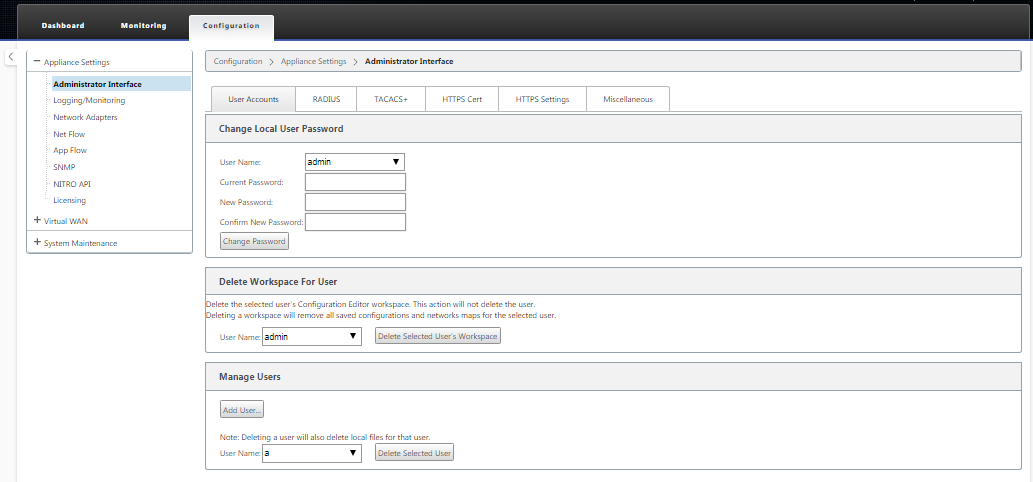Collapse the Appliance Settings tree section
This screenshot has width=1033, height=482.
(37, 62)
